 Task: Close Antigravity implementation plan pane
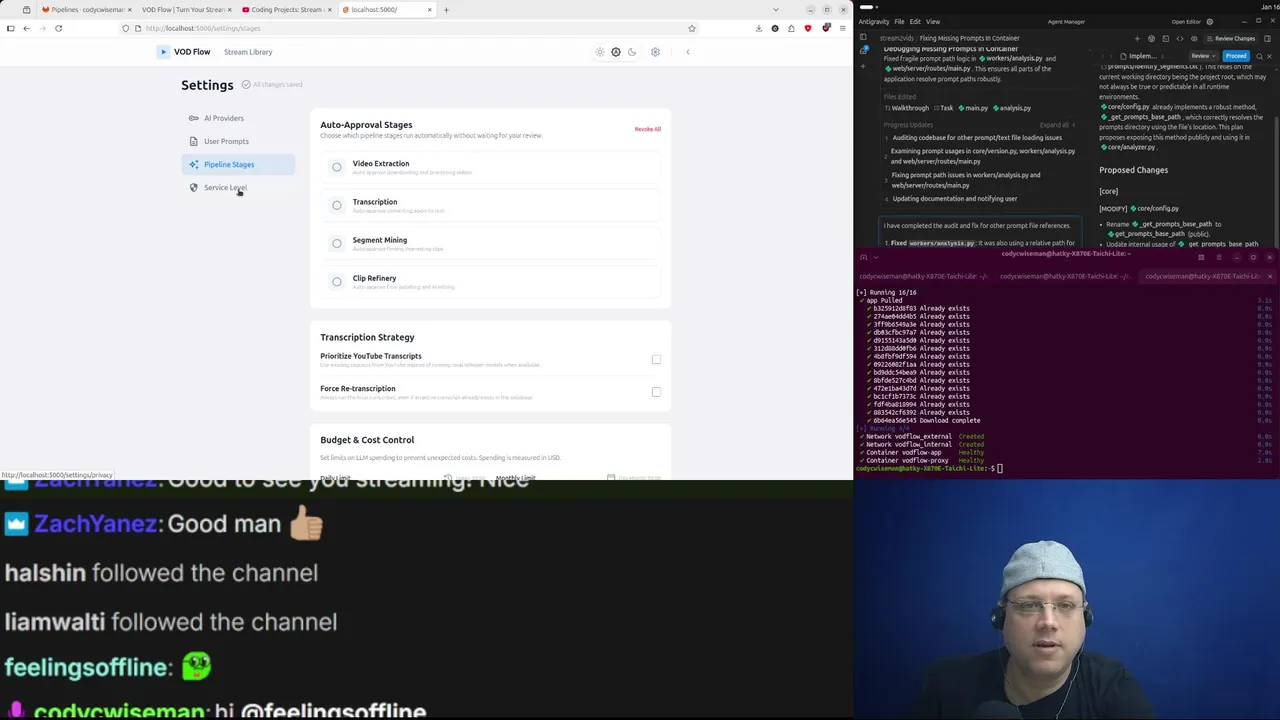[1270, 56]
